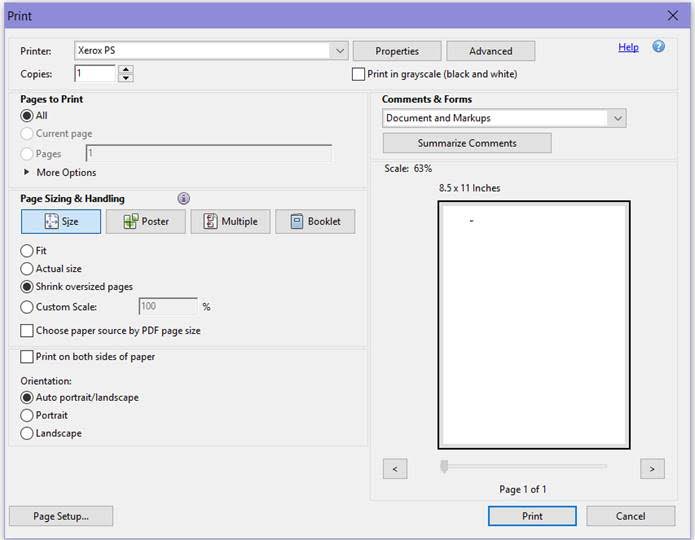Click the 'Page 1 of 1' text
This screenshot has width=695, height=540.
point(523,489)
